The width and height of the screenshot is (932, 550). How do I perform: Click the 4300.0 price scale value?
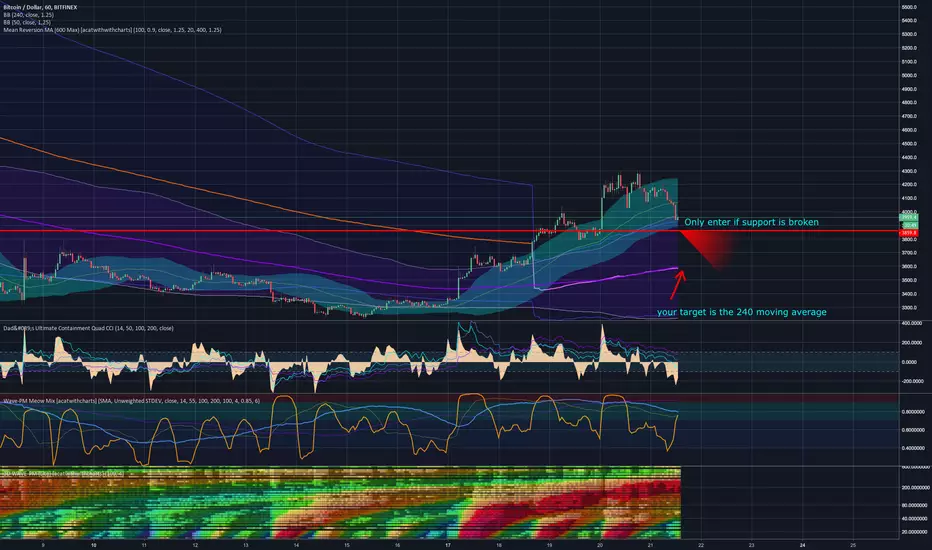coord(909,171)
